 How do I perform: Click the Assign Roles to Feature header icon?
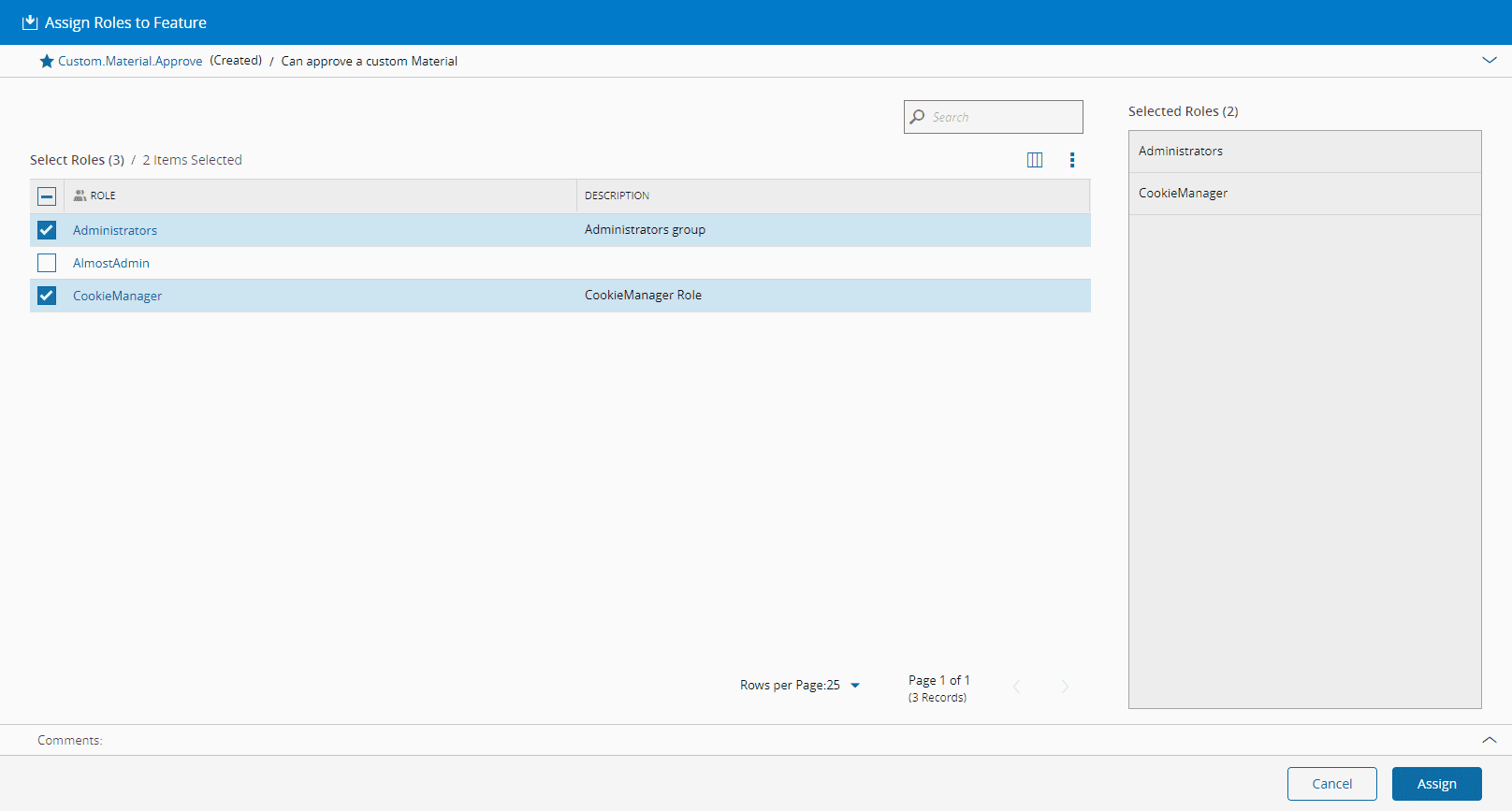tap(30, 22)
